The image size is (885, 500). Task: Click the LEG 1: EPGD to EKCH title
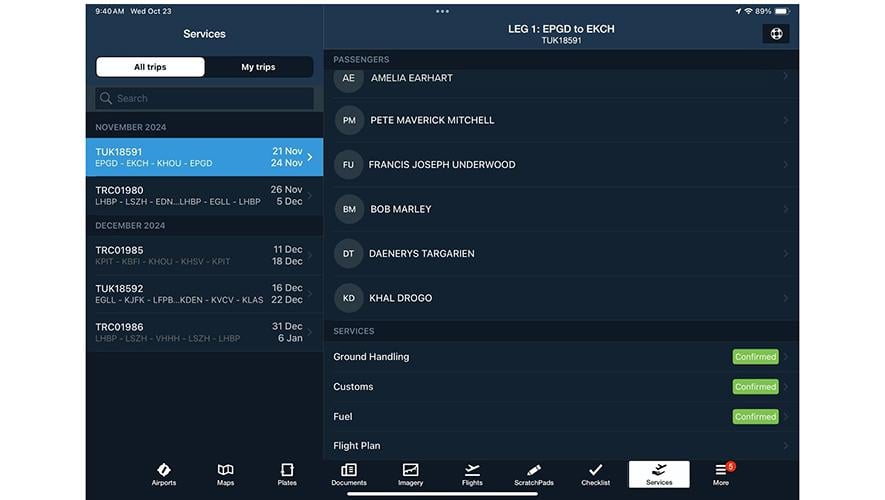point(561,29)
